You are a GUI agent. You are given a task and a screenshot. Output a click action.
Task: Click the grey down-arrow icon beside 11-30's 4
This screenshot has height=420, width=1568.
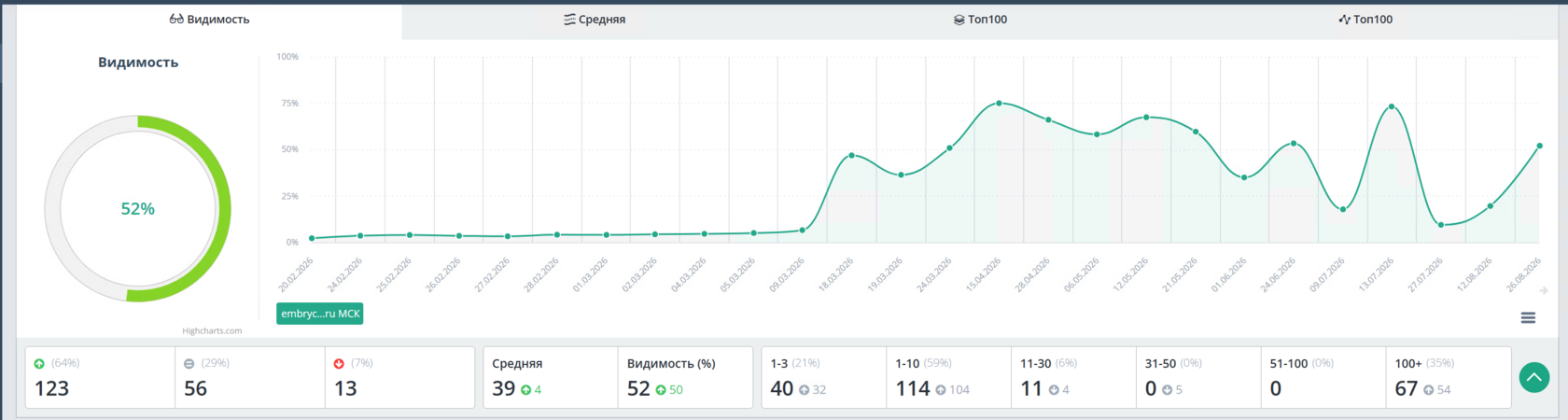tap(1054, 390)
